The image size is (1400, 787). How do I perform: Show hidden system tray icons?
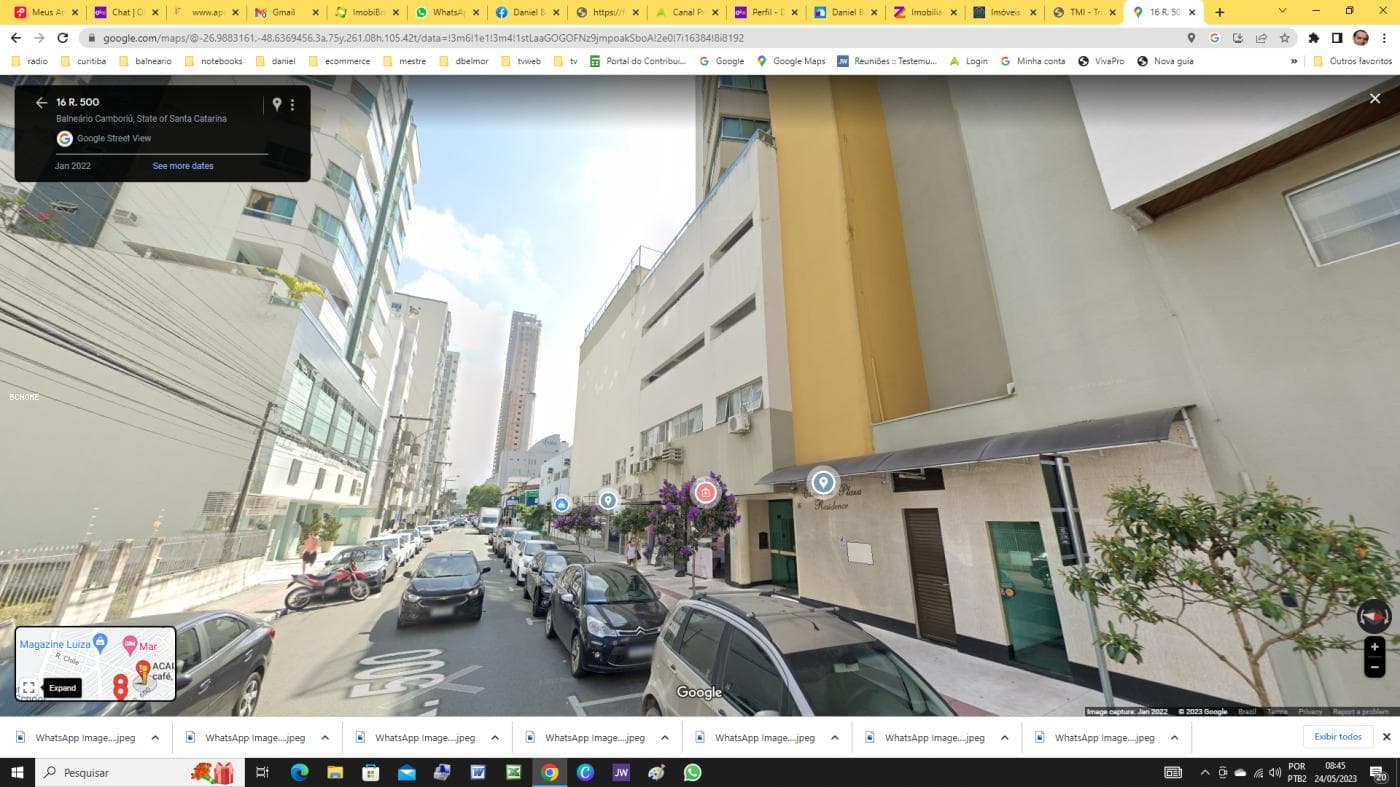click(1204, 772)
